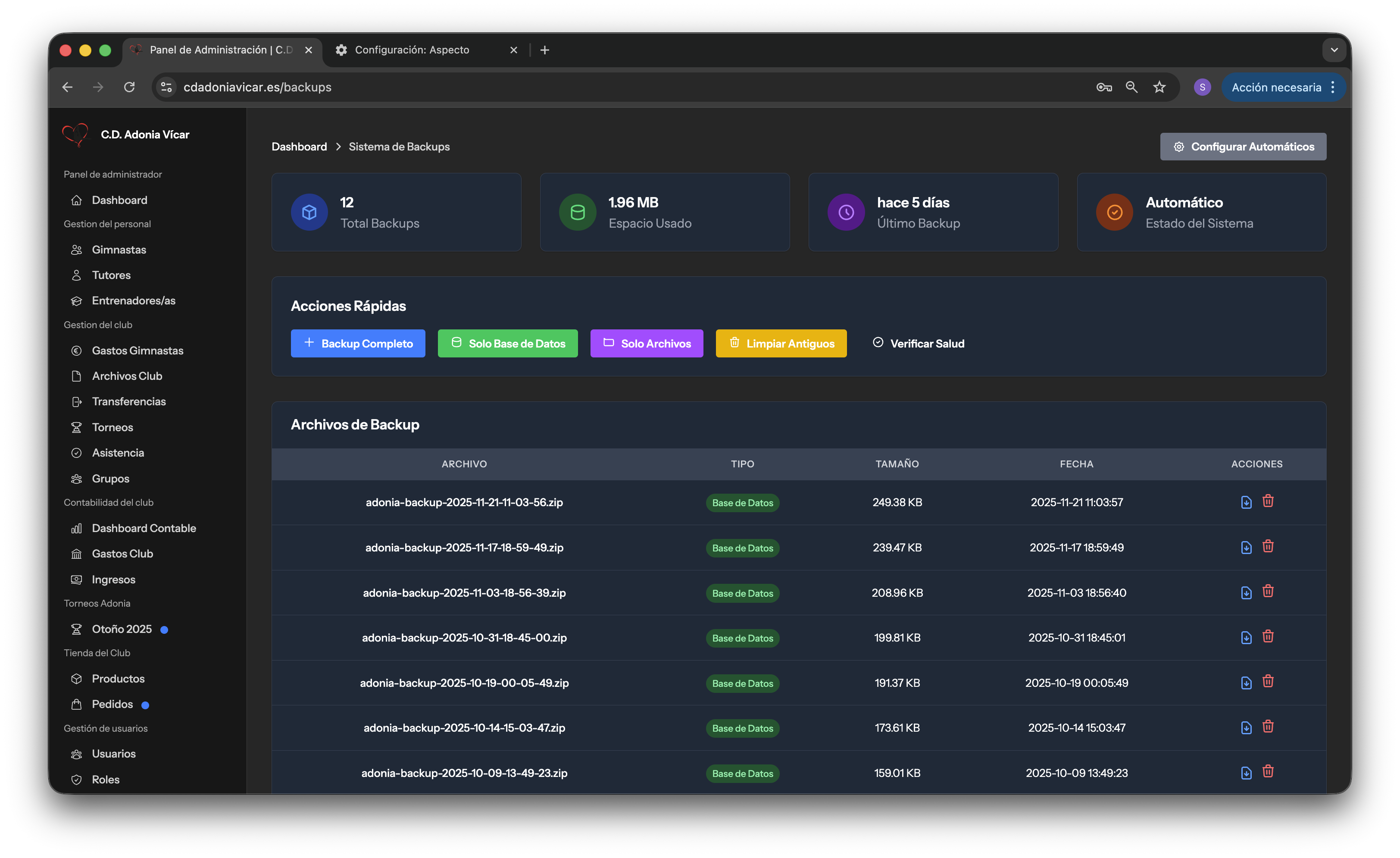This screenshot has height=858, width=1400.
Task: Click the Backup Completo button
Action: [x=357, y=343]
